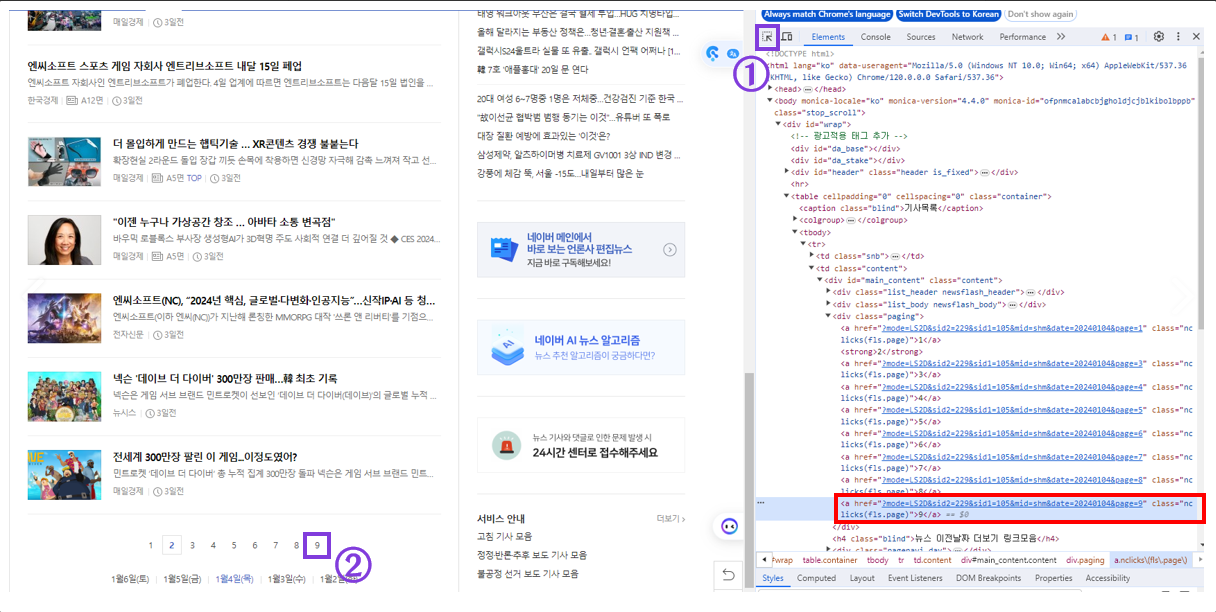Click the floating back-arrow icon below the robot
This screenshot has height=612, width=1216.
[729, 575]
